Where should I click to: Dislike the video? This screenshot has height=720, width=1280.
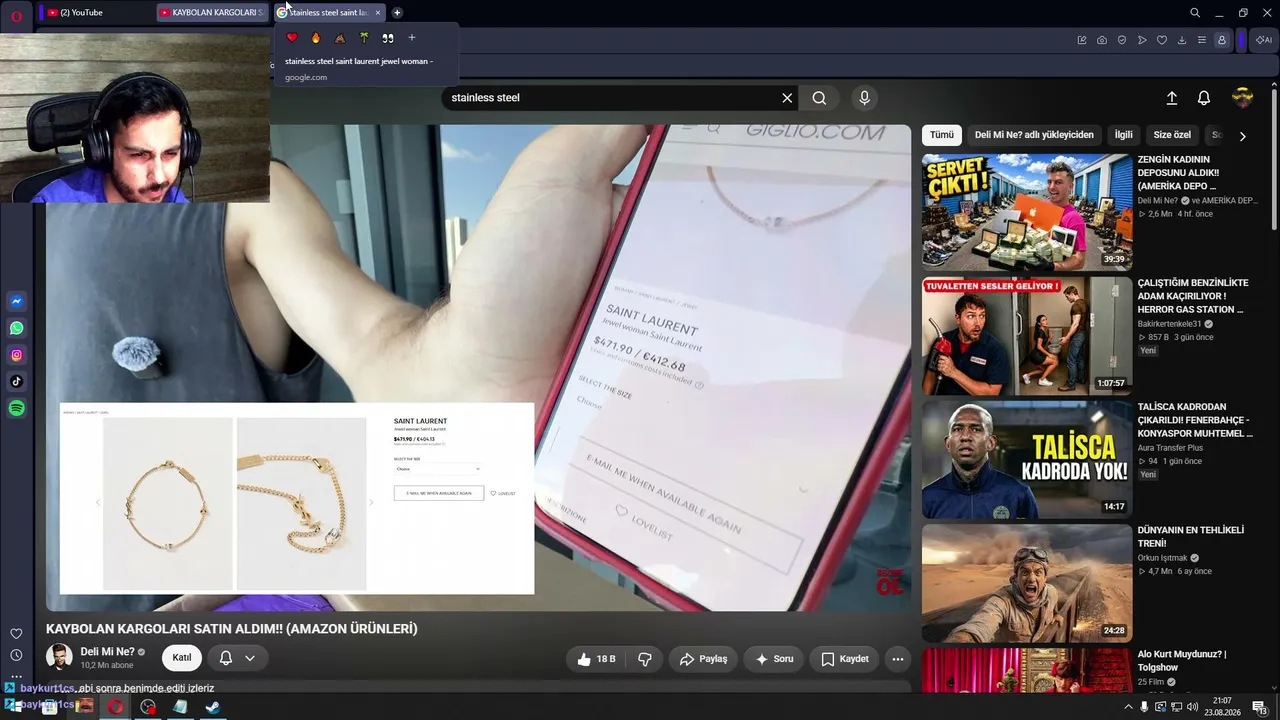[645, 659]
